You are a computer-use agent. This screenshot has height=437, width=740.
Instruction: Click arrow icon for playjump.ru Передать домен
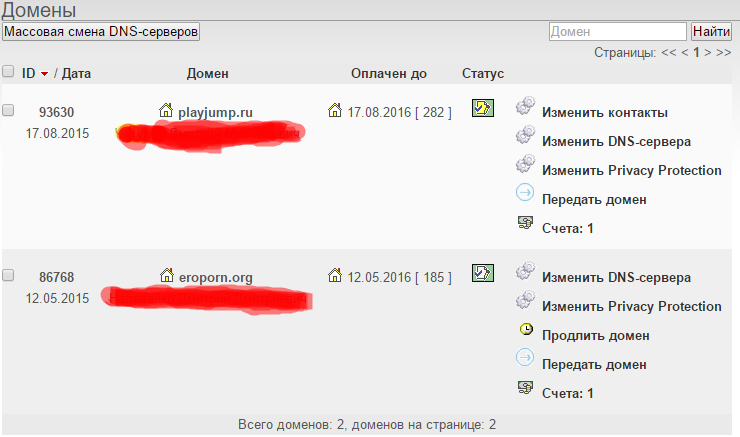click(525, 193)
